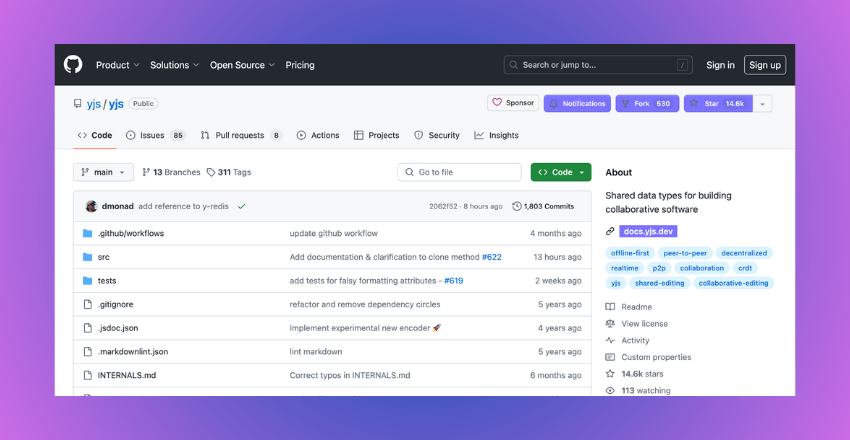
Task: Click the GitHub Octocat logo
Action: [73, 64]
